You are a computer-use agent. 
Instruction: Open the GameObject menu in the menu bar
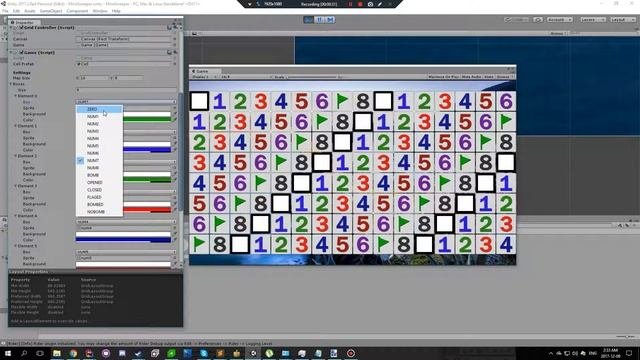point(51,11)
